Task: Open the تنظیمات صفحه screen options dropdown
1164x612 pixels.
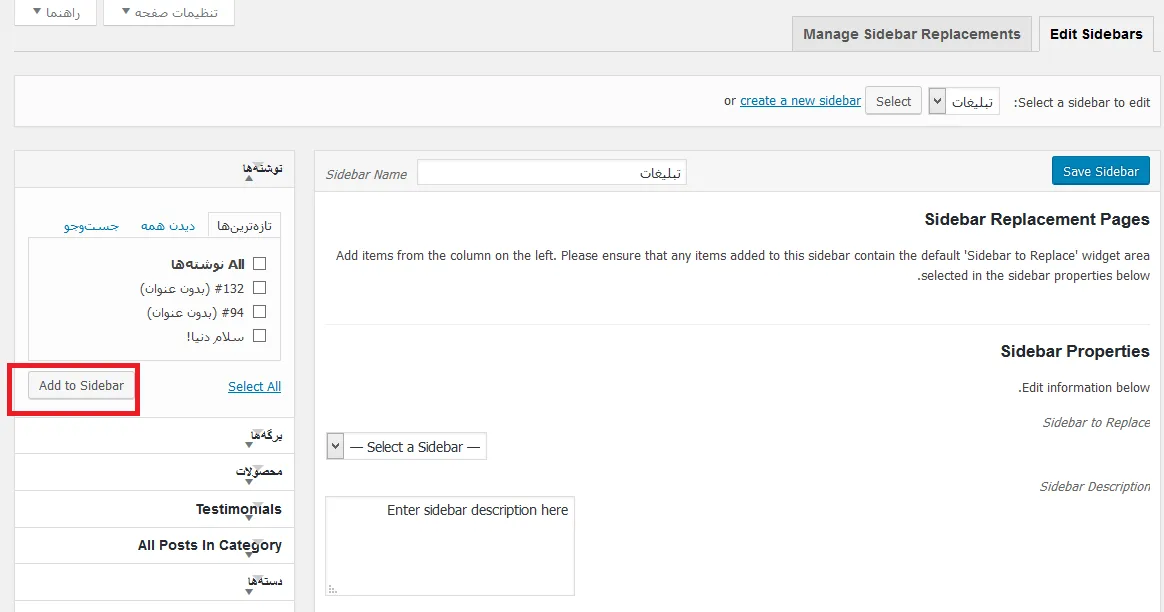Action: [x=169, y=13]
